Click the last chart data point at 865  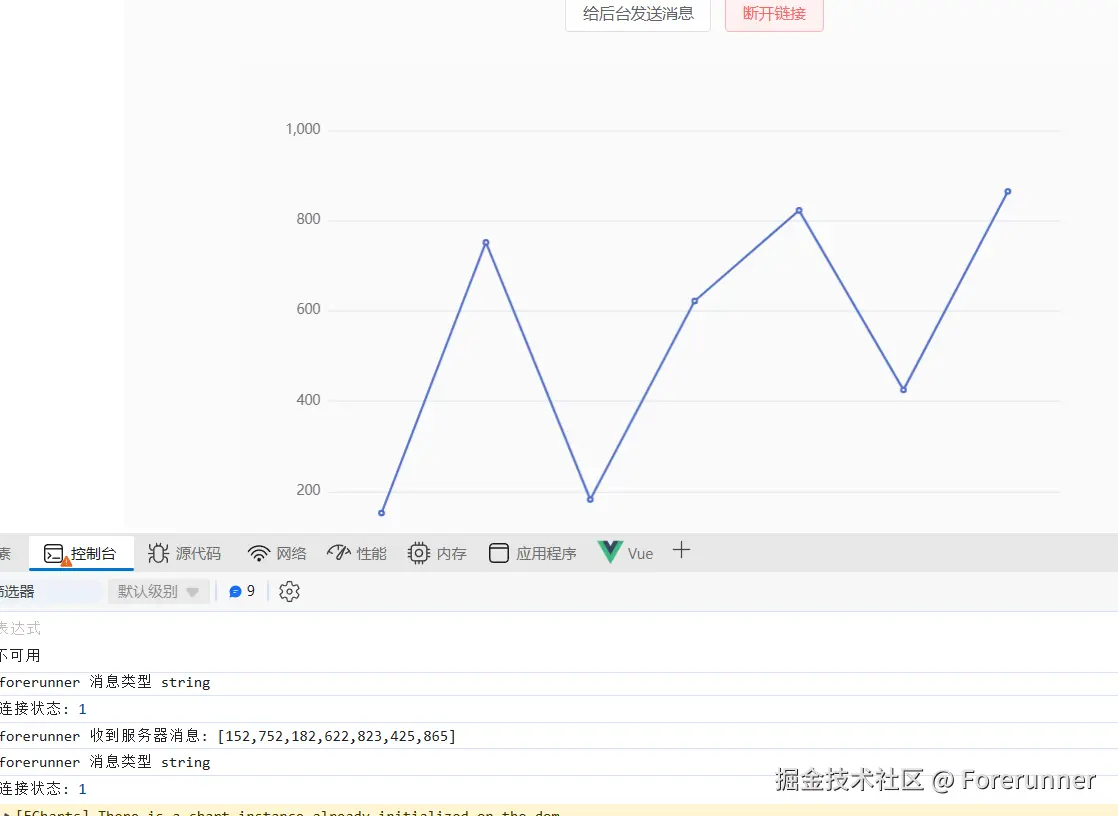(x=1007, y=191)
